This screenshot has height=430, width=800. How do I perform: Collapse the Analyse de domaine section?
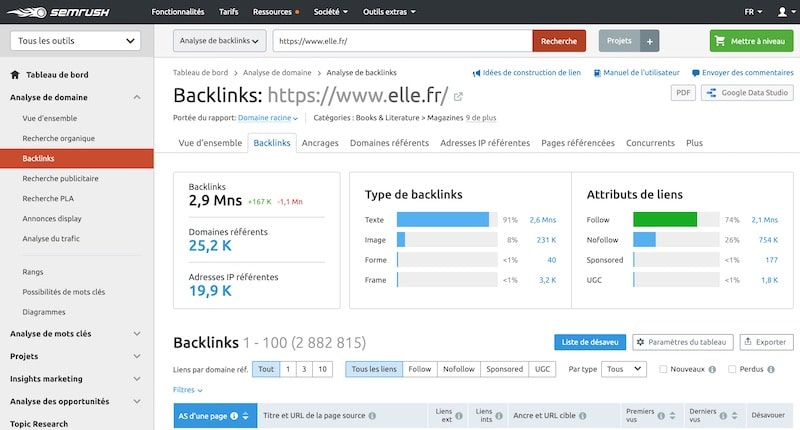(137, 97)
